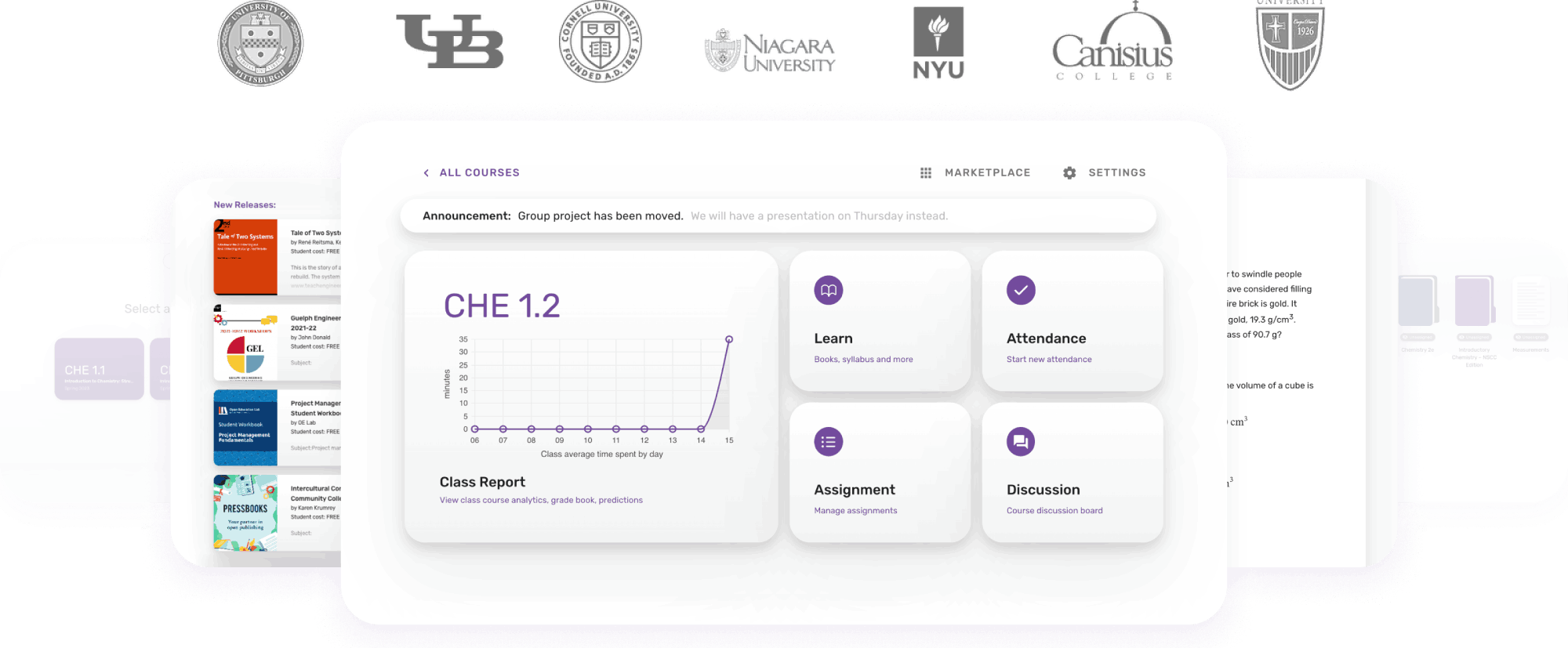The height and width of the screenshot is (648, 1568).
Task: Click the CHE 1.2 course title
Action: tap(502, 306)
